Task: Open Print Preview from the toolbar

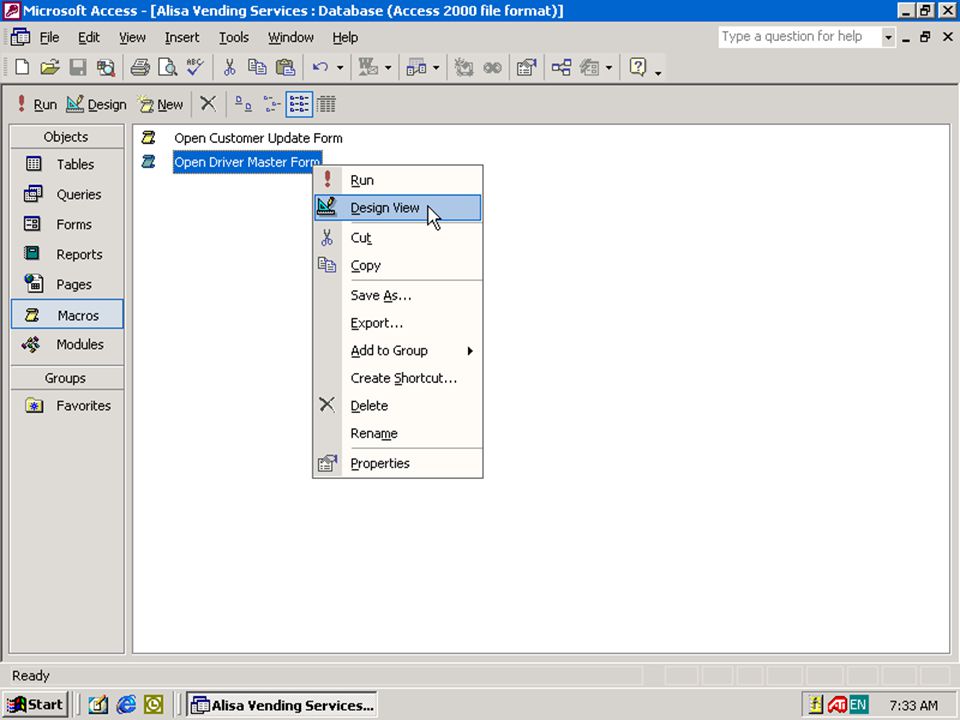Action: click(x=167, y=67)
